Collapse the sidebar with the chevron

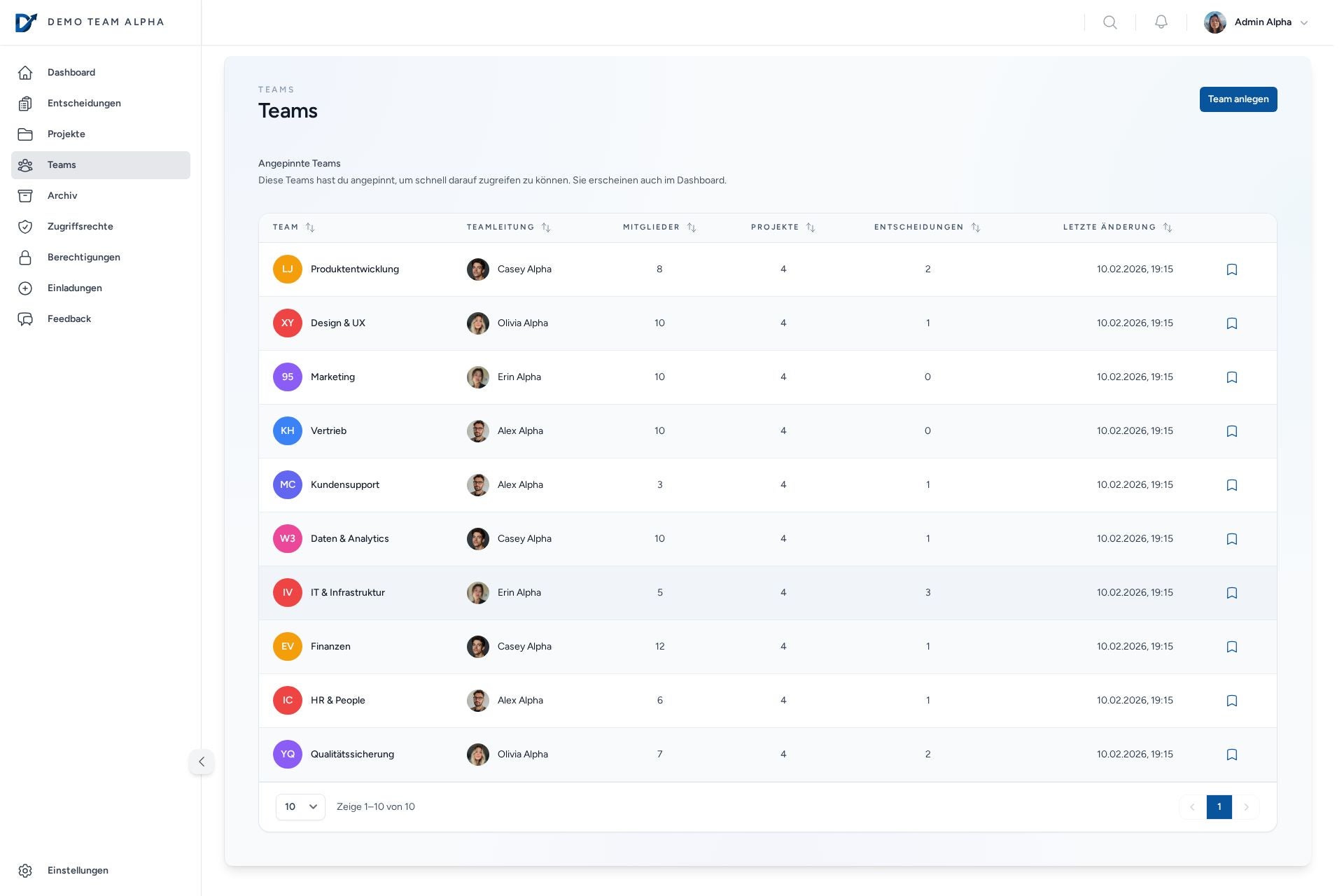pos(202,762)
